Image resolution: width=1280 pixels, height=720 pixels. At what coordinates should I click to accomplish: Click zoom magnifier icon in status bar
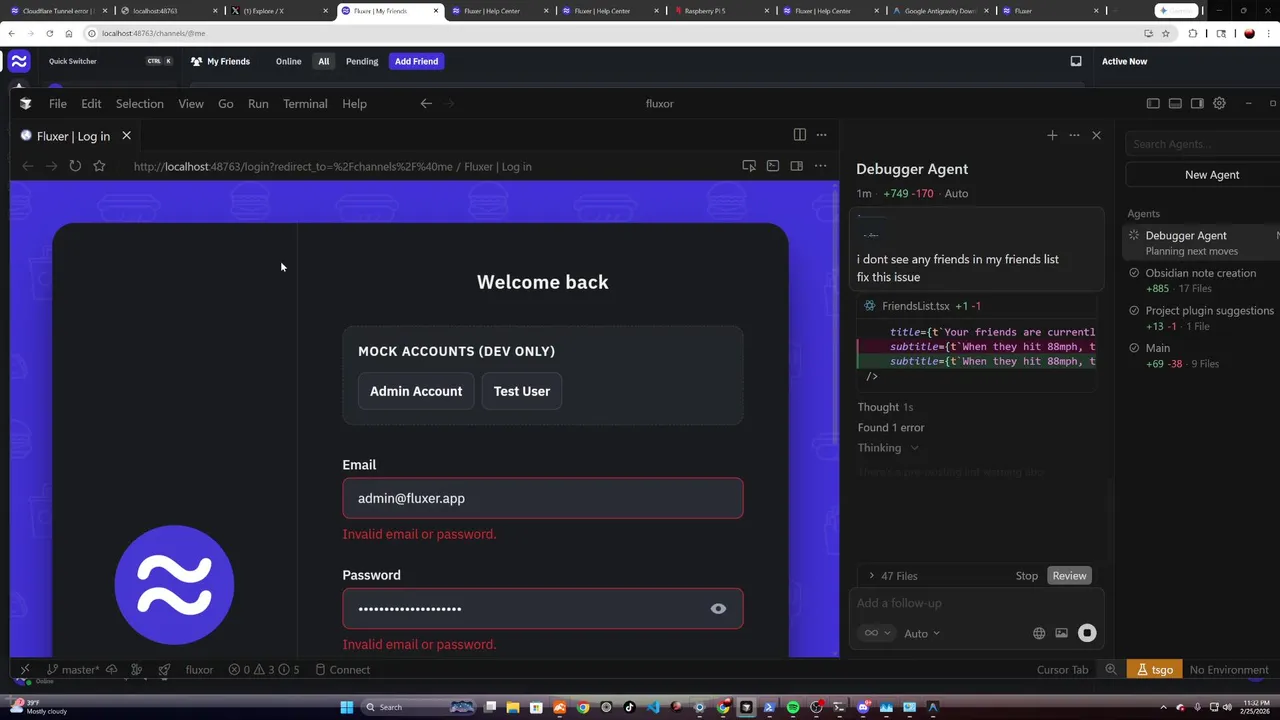(x=1111, y=670)
